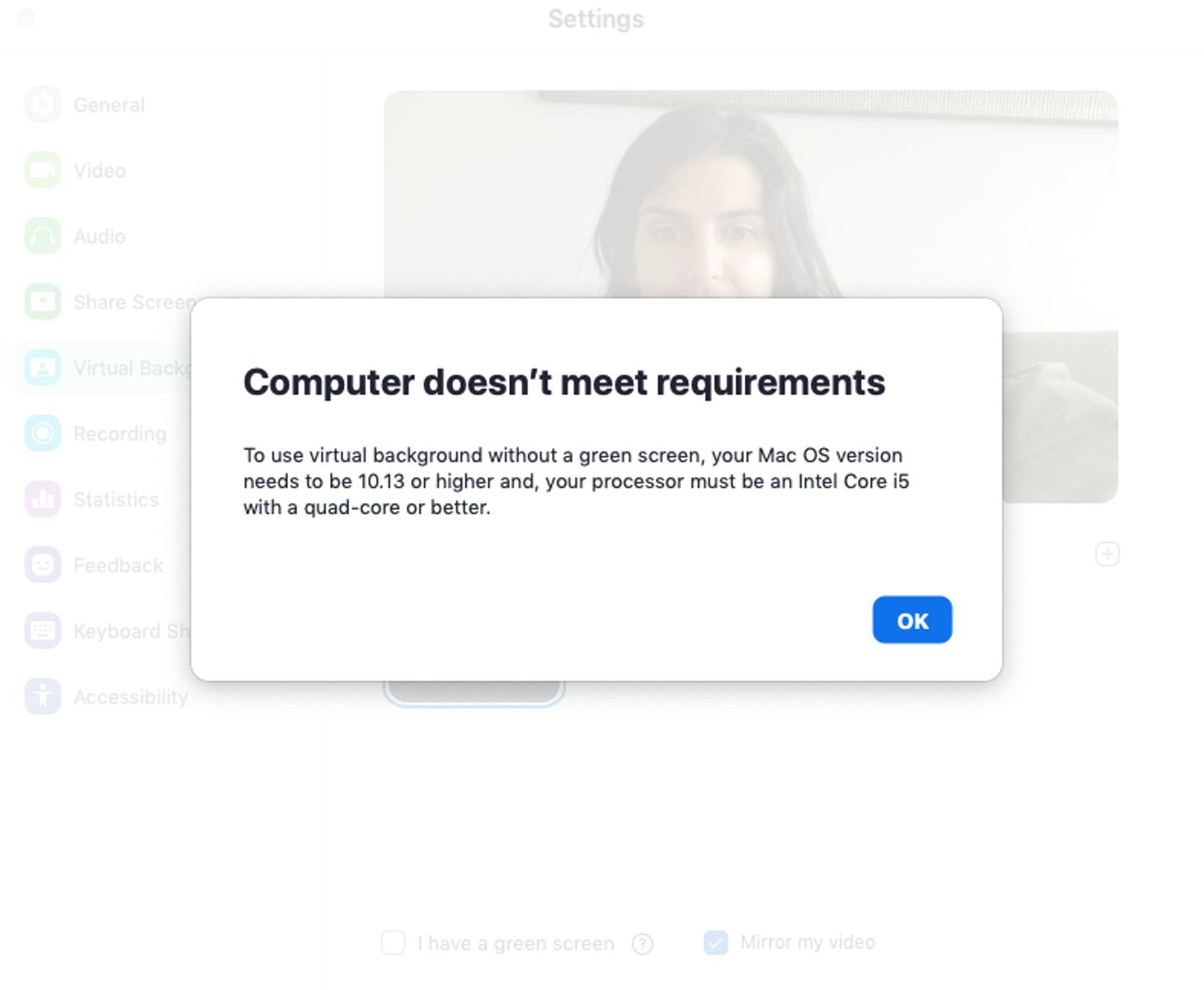The width and height of the screenshot is (1204, 990).
Task: Click the Statistics bar chart icon
Action: coord(42,500)
